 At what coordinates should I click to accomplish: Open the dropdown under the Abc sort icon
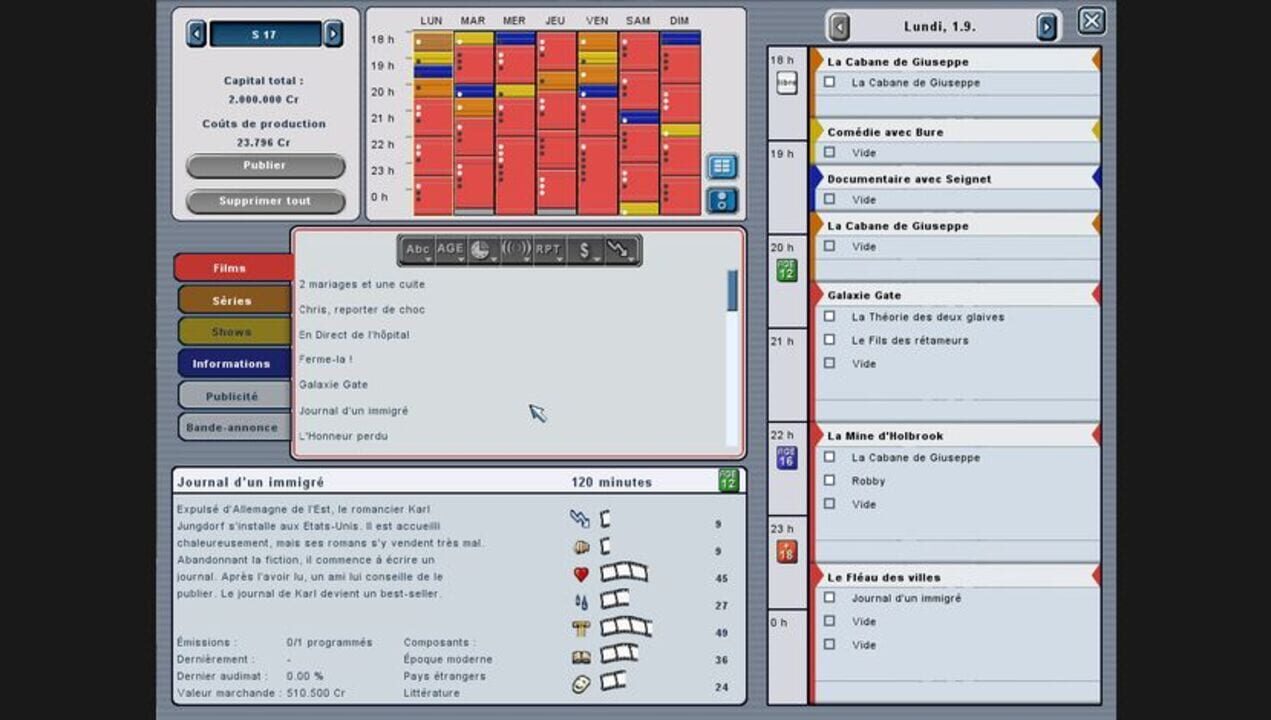pos(428,260)
